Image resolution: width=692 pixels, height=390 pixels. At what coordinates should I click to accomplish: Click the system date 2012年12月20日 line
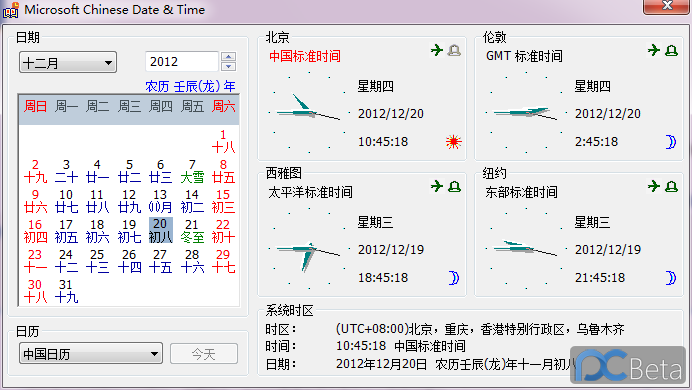(456, 364)
